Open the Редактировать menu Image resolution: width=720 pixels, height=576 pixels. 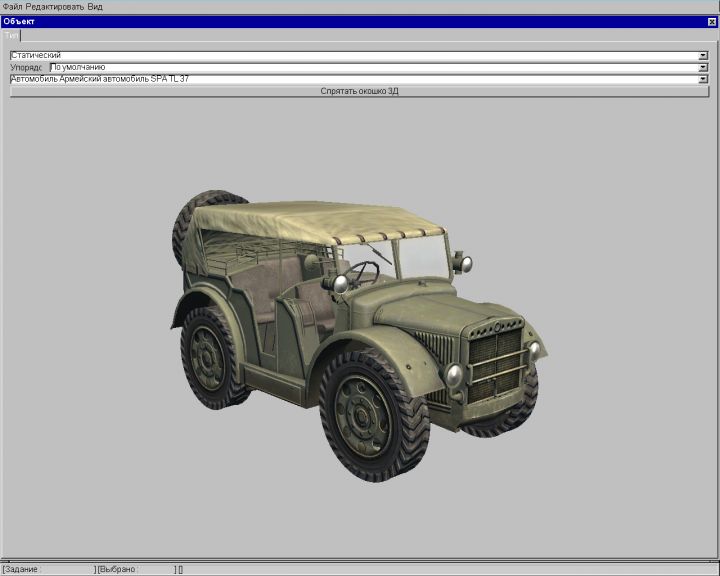click(55, 6)
